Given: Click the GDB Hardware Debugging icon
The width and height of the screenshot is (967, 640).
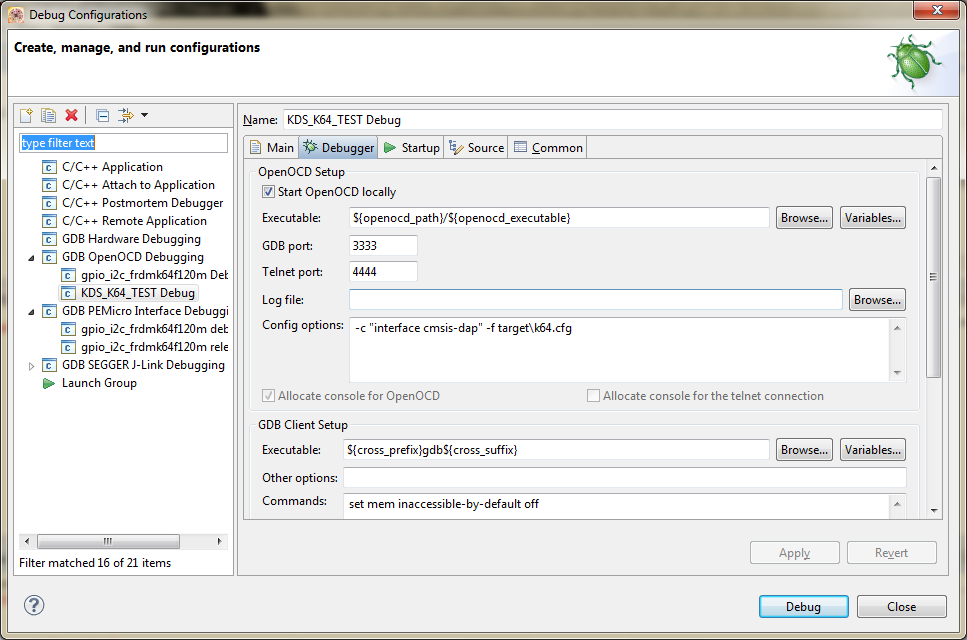Looking at the screenshot, I should pyautogui.click(x=49, y=239).
